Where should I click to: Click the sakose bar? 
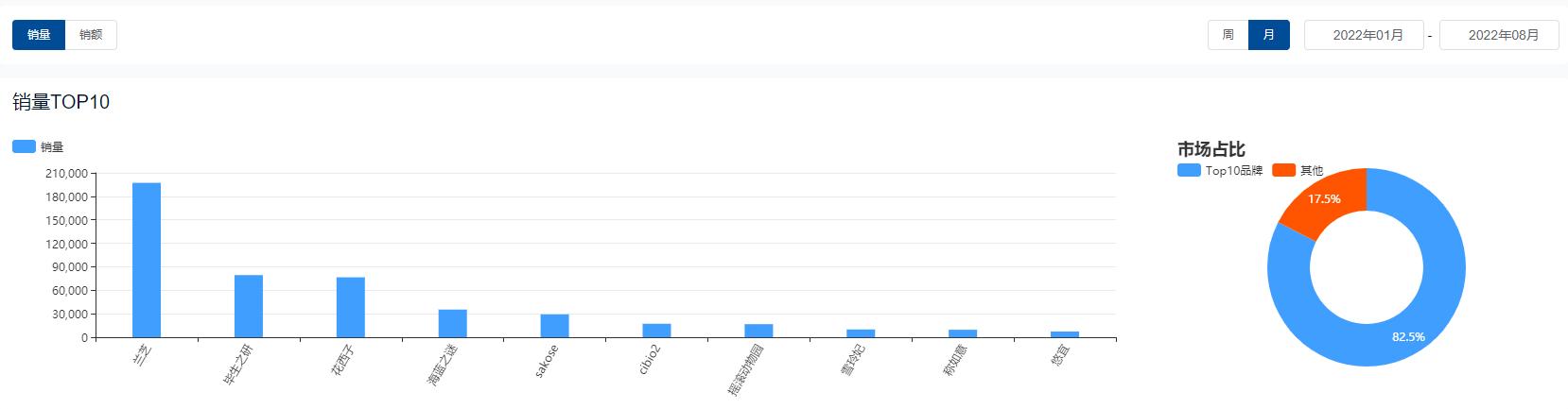(555, 326)
